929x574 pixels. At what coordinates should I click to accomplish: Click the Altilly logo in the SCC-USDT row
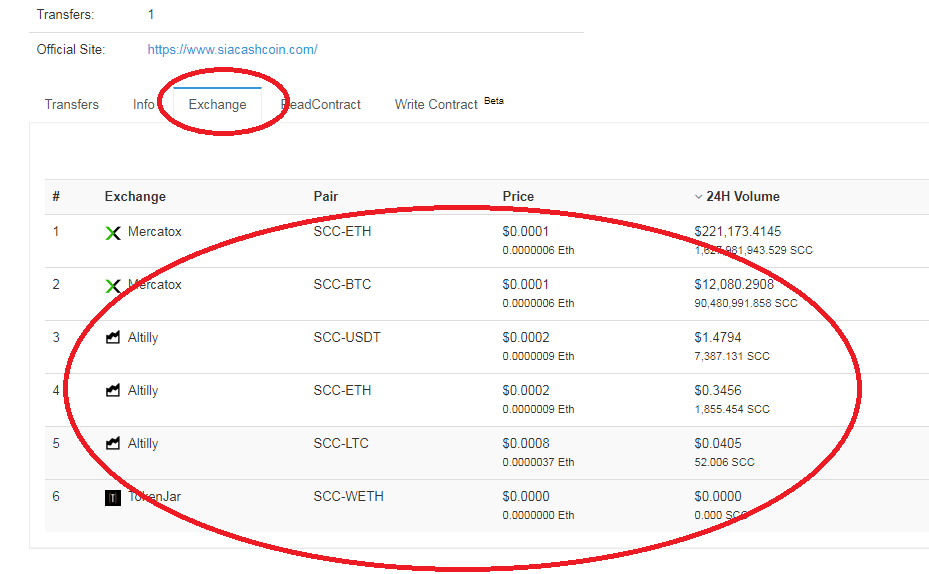pyautogui.click(x=113, y=338)
